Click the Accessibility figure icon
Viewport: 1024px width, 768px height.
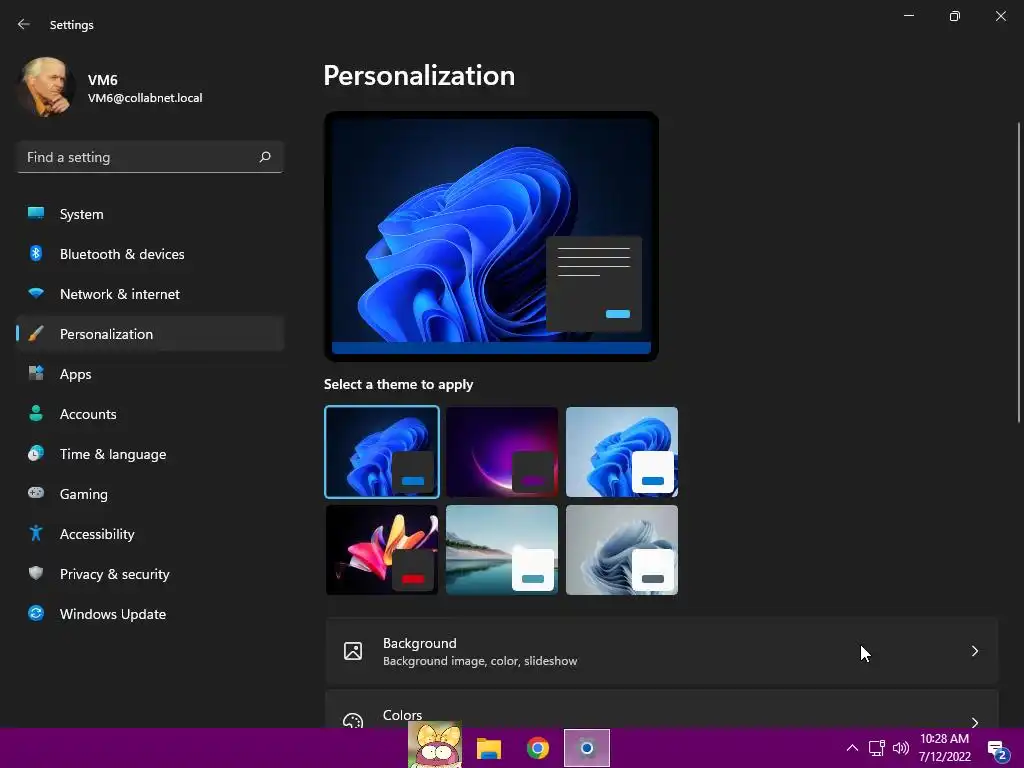click(x=36, y=534)
